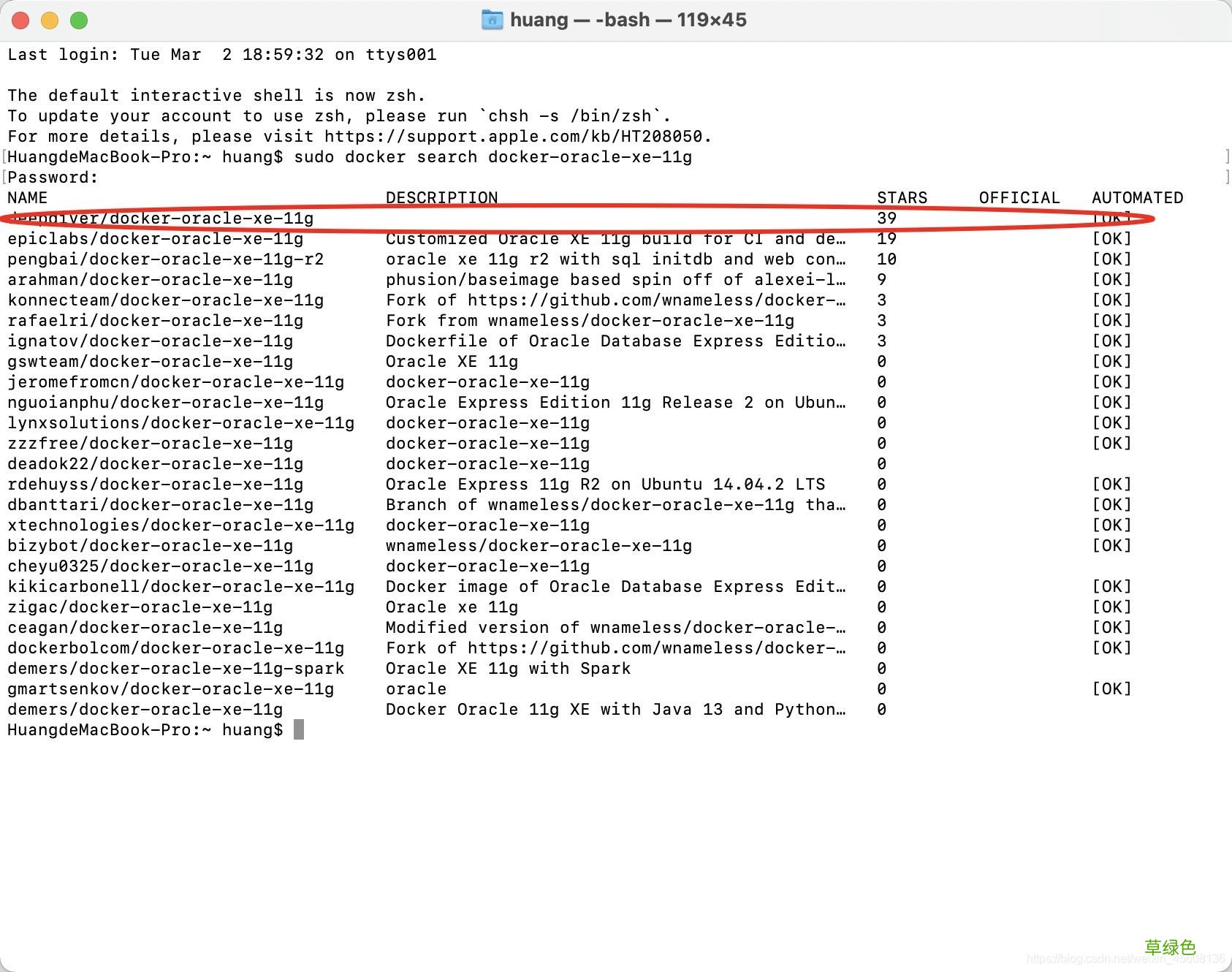The height and width of the screenshot is (972, 1232).
Task: Click the OFFICIAL column header
Action: pos(1019,198)
